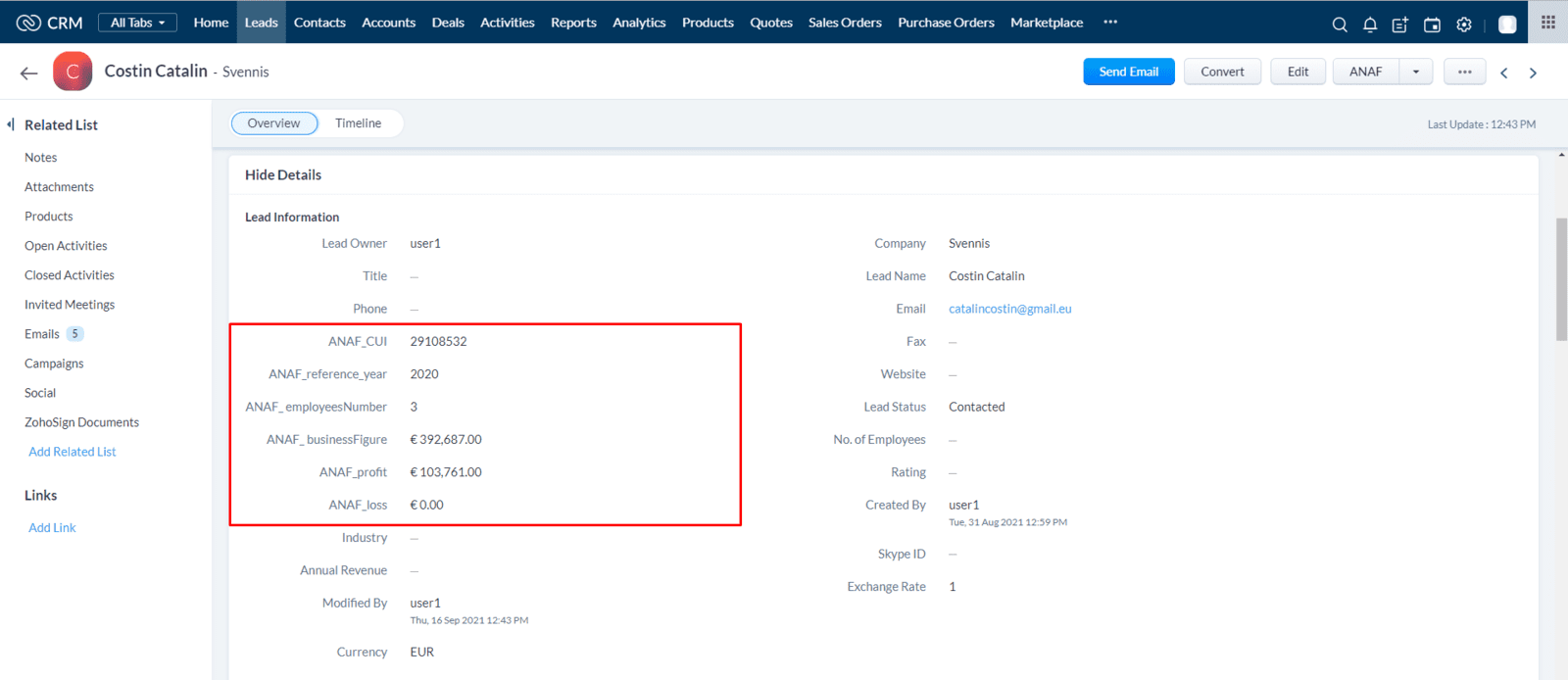1568x680 pixels.
Task: Open the Sales Orders module
Action: tap(845, 23)
